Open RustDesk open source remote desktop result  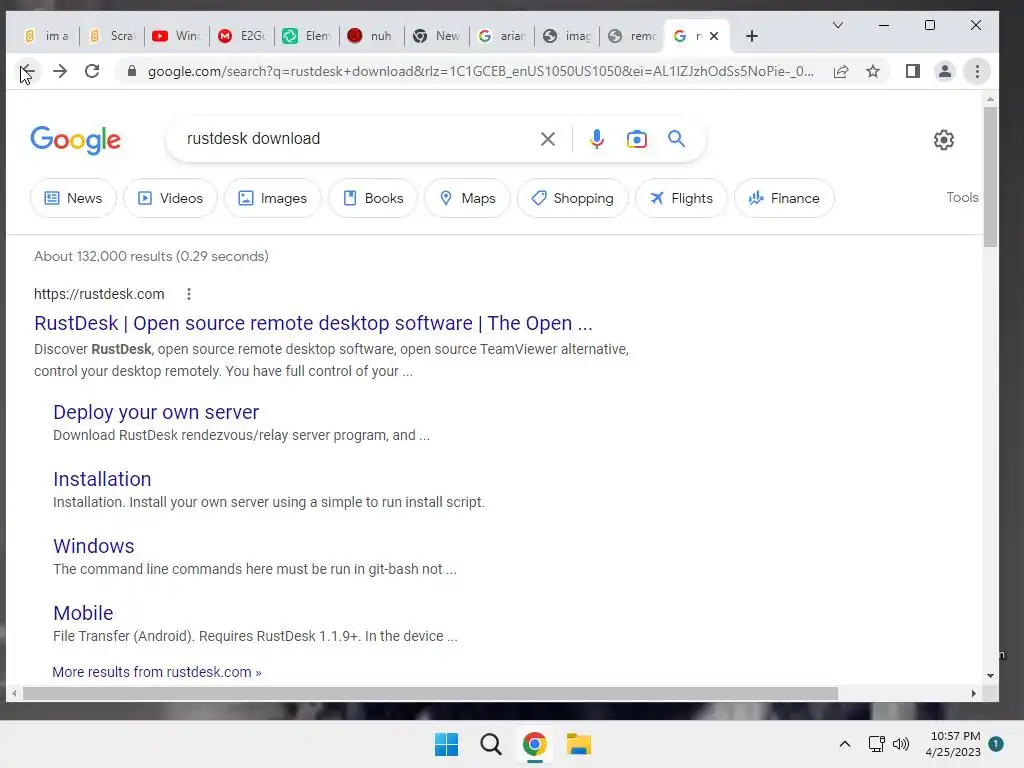coord(313,323)
